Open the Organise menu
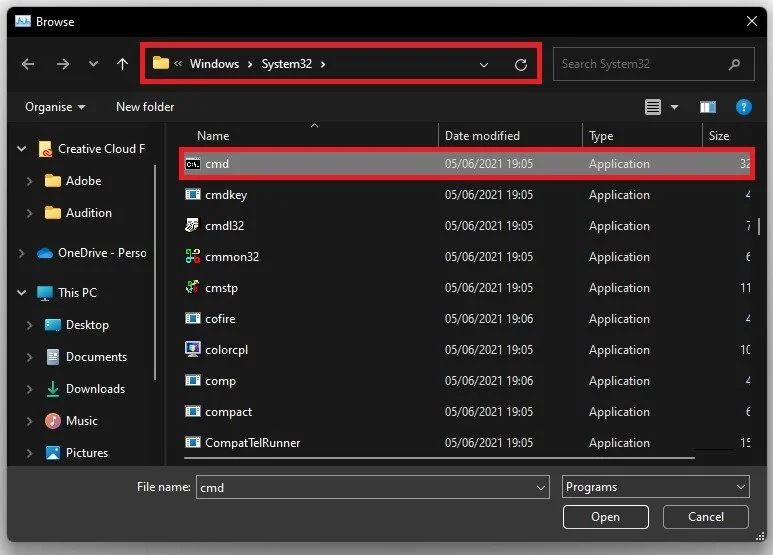This screenshot has width=773, height=555. click(55, 107)
